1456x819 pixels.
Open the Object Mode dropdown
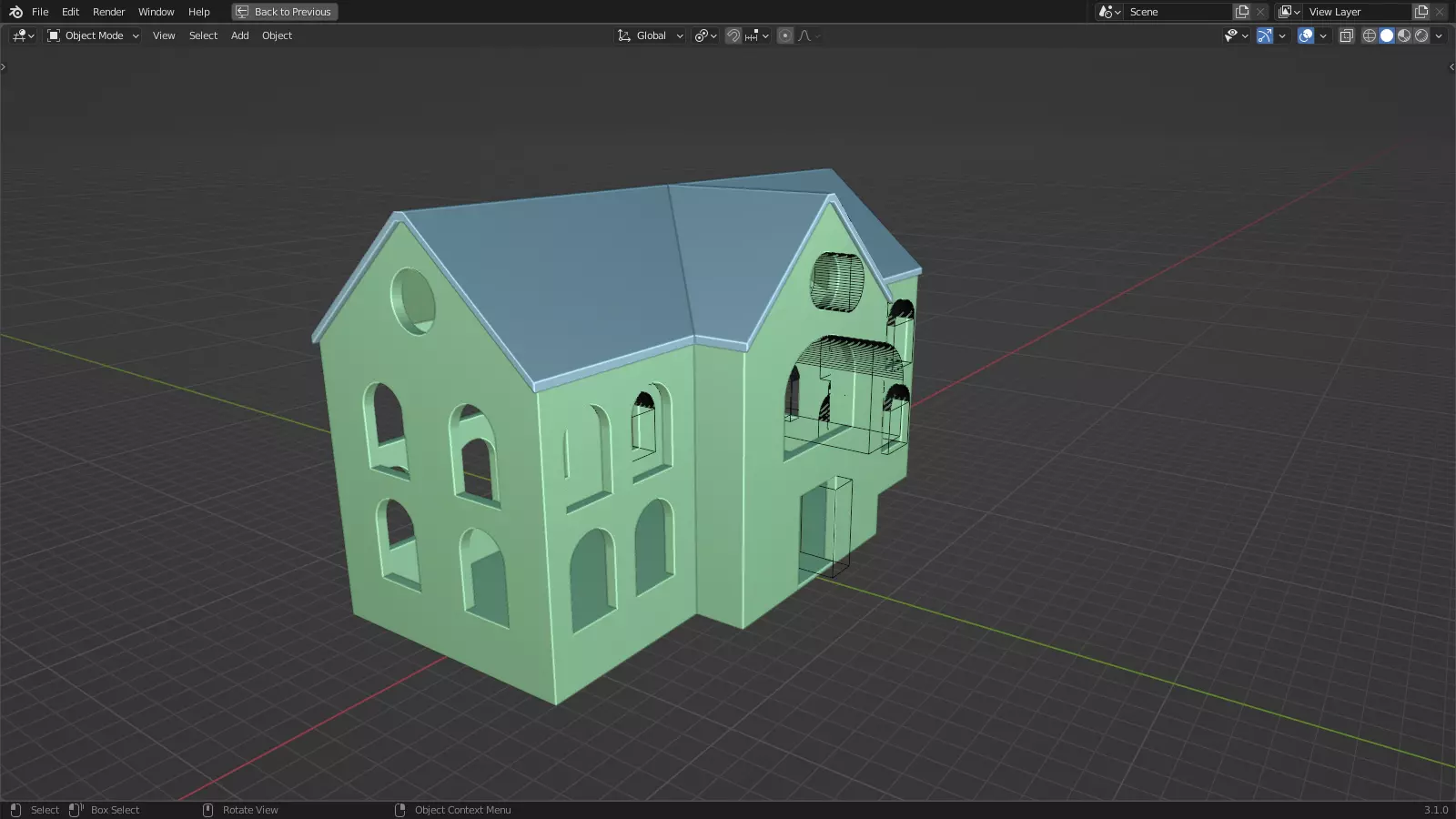coord(93,35)
